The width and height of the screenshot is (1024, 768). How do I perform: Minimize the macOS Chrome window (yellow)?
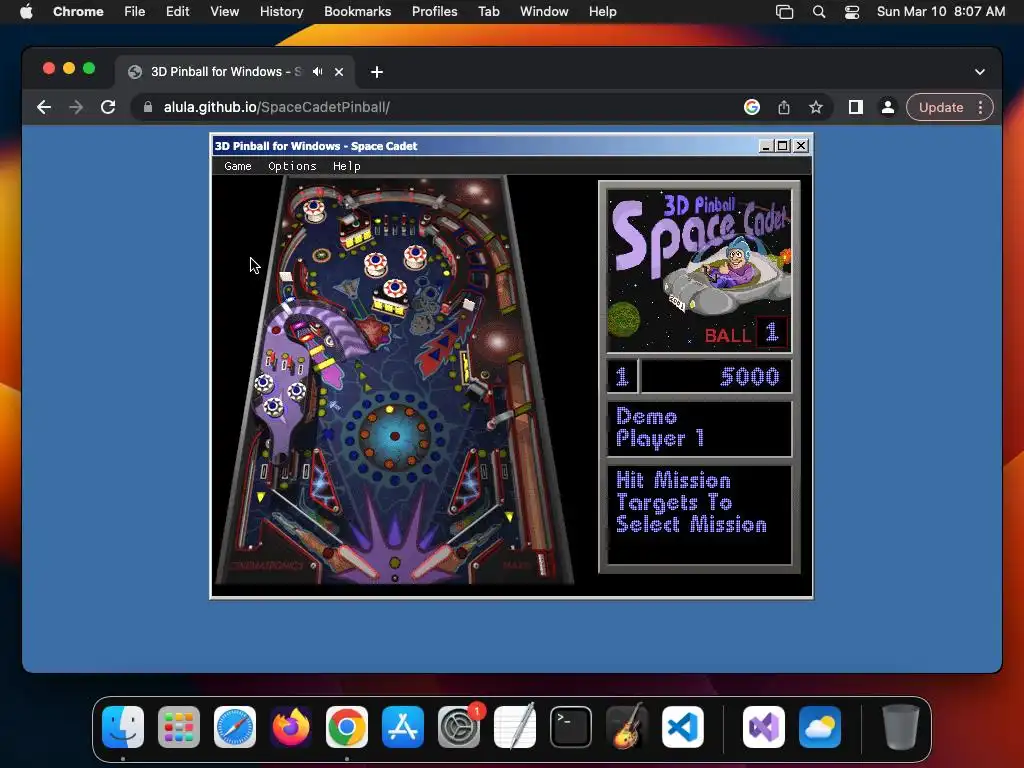point(69,68)
